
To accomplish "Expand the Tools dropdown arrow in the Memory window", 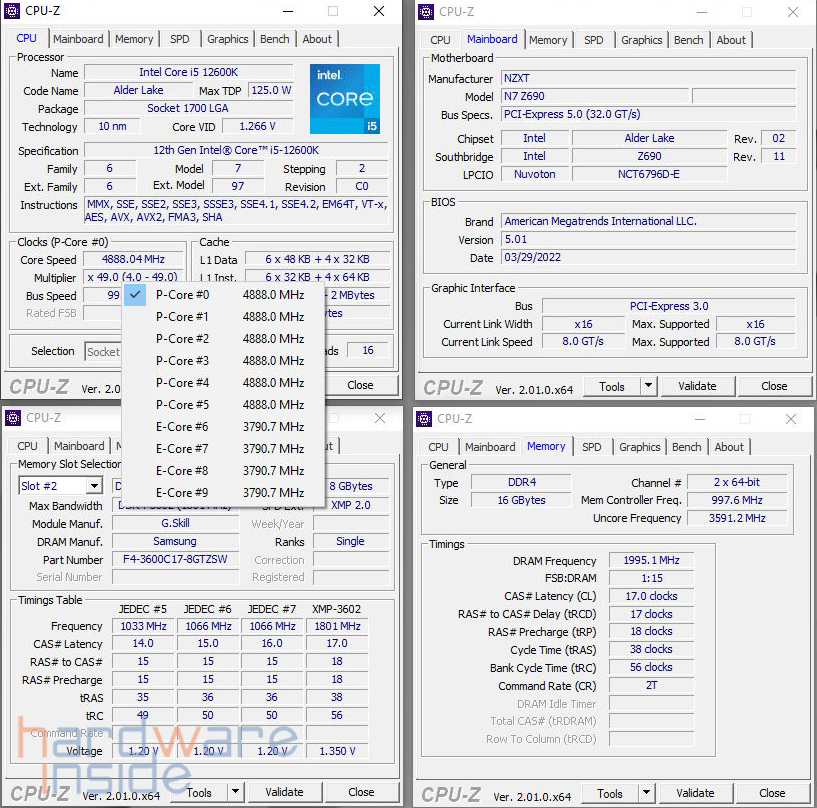I will tap(648, 794).
